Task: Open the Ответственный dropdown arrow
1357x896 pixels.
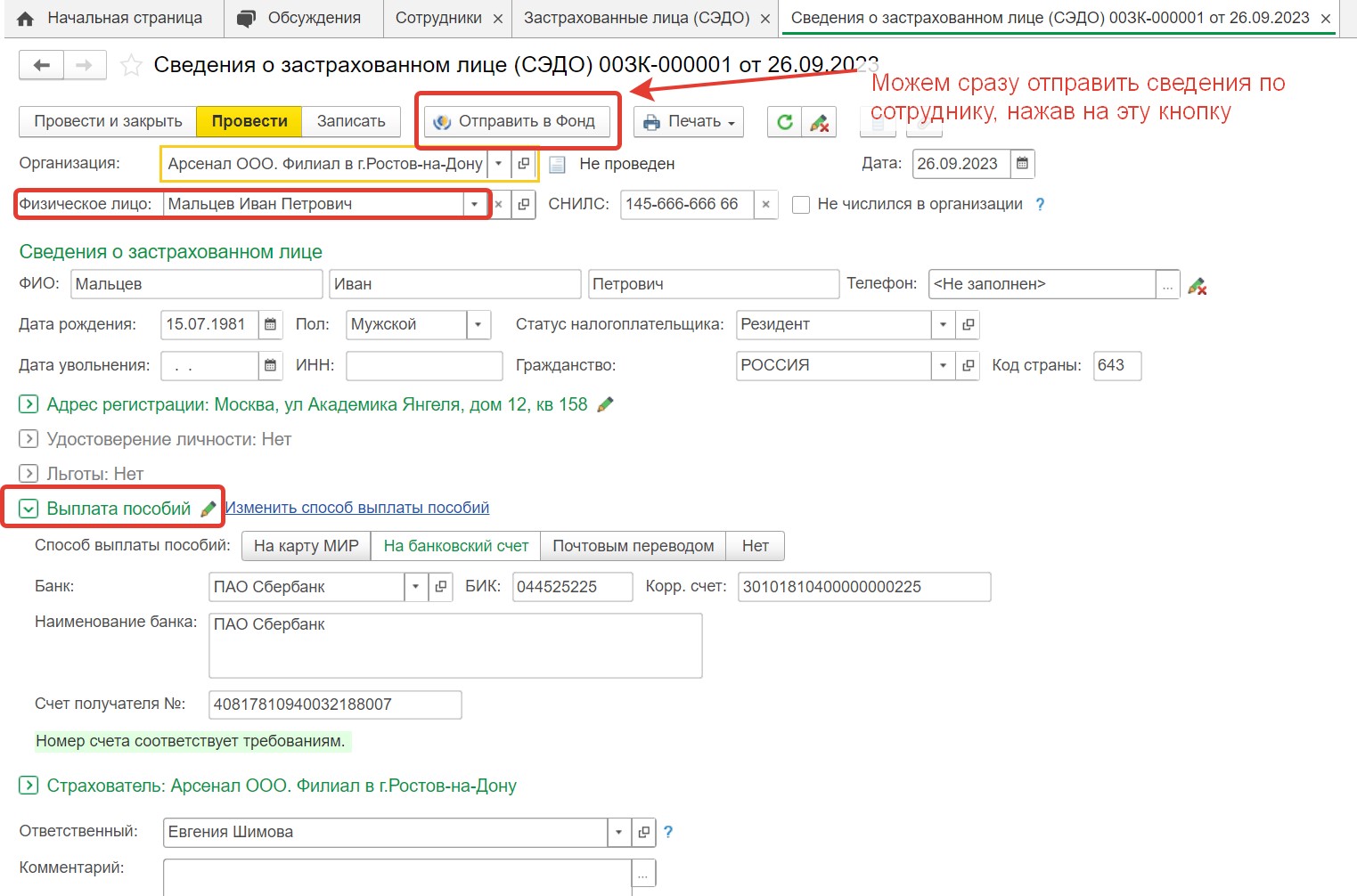Action: click(618, 832)
